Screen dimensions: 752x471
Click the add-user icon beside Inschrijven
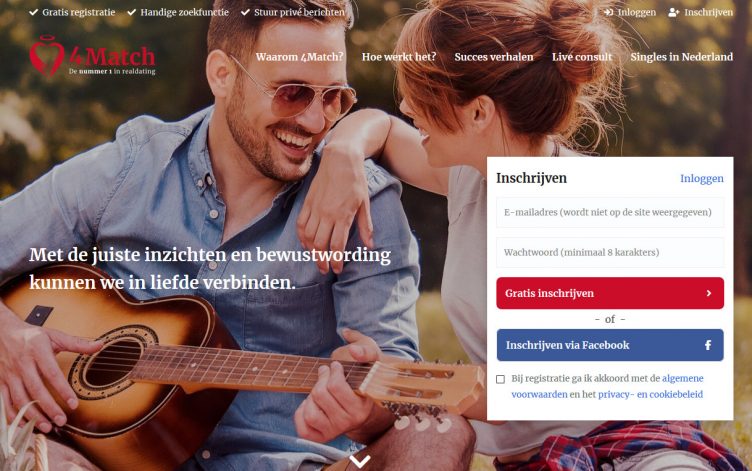[x=674, y=12]
